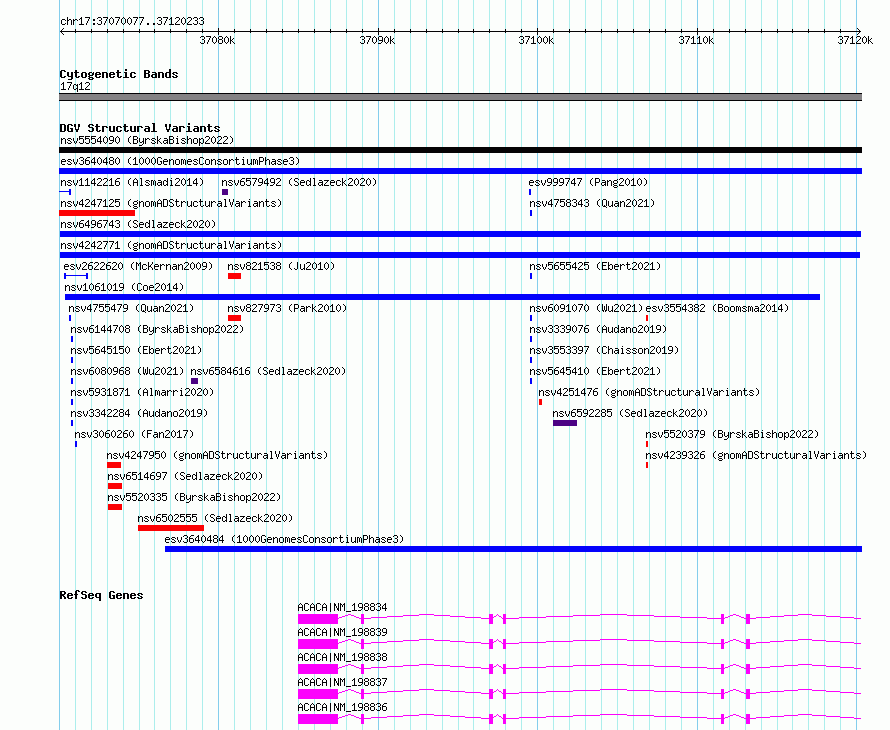This screenshot has height=730, width=890.
Task: Click the 37110k ruler tick label
Action: pos(696,40)
